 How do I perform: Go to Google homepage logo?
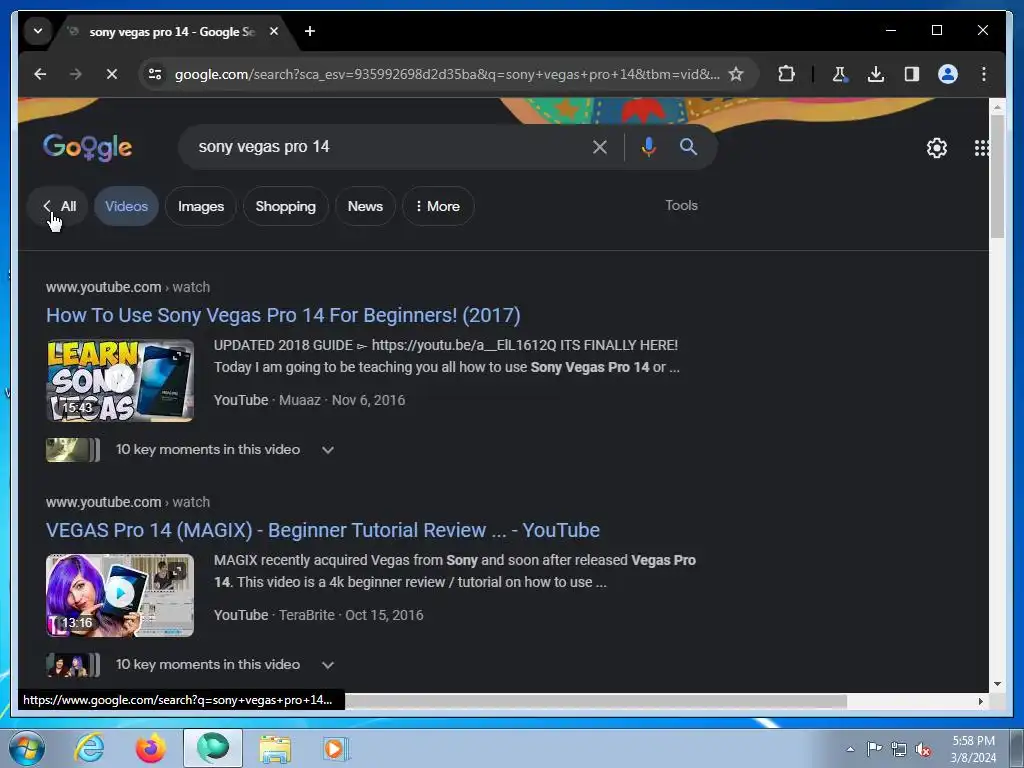(x=88, y=148)
